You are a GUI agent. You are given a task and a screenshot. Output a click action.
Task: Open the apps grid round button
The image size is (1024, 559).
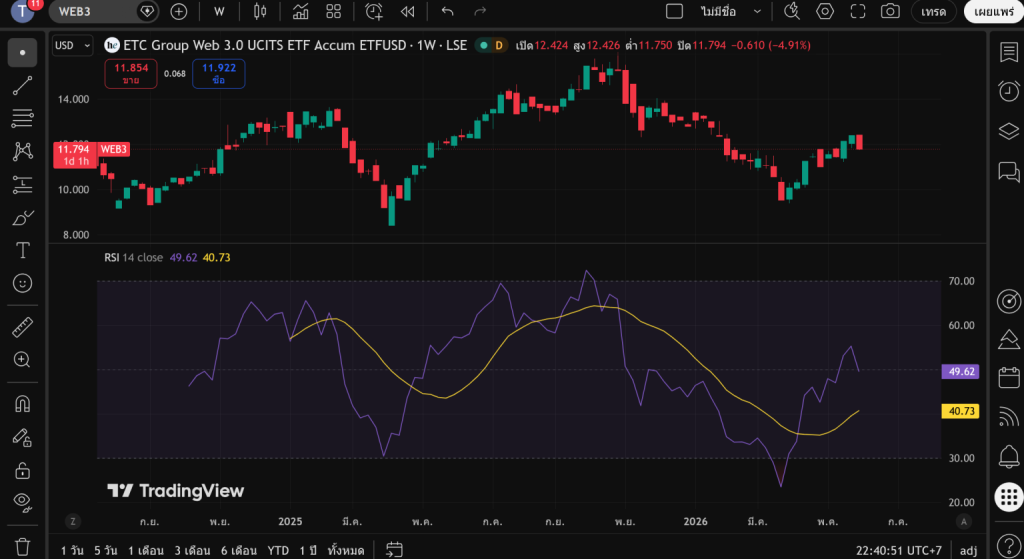(x=1008, y=497)
